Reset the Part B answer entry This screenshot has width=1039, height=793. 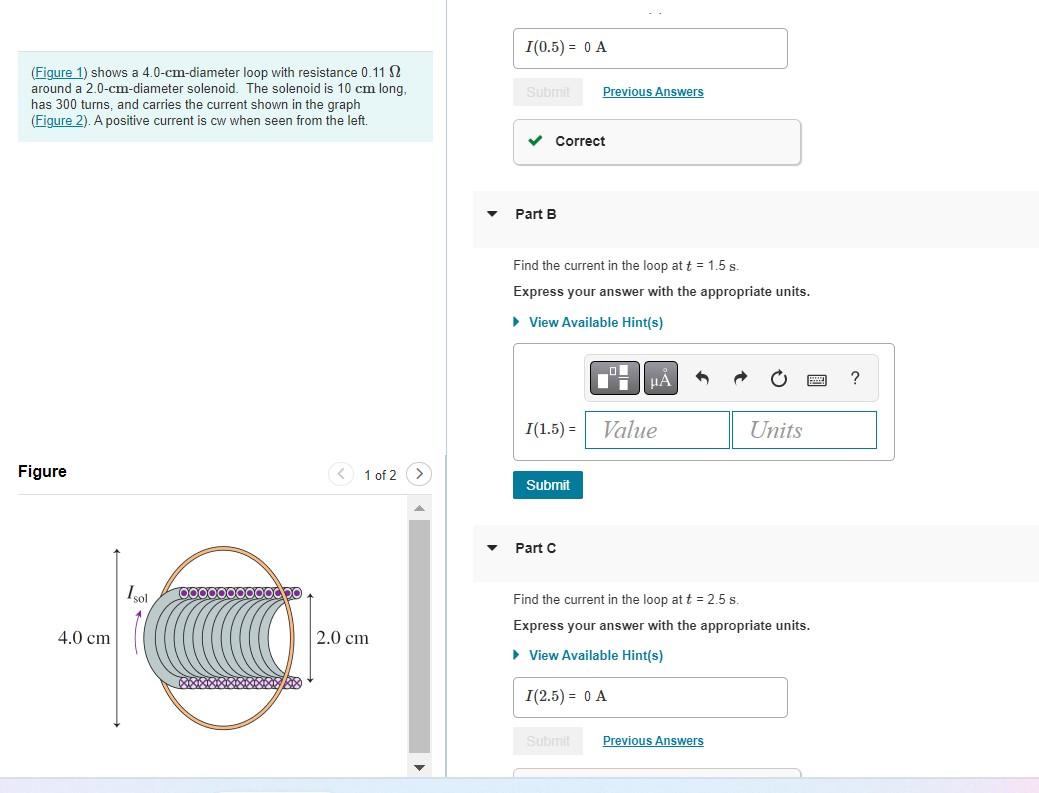pyautogui.click(x=778, y=378)
